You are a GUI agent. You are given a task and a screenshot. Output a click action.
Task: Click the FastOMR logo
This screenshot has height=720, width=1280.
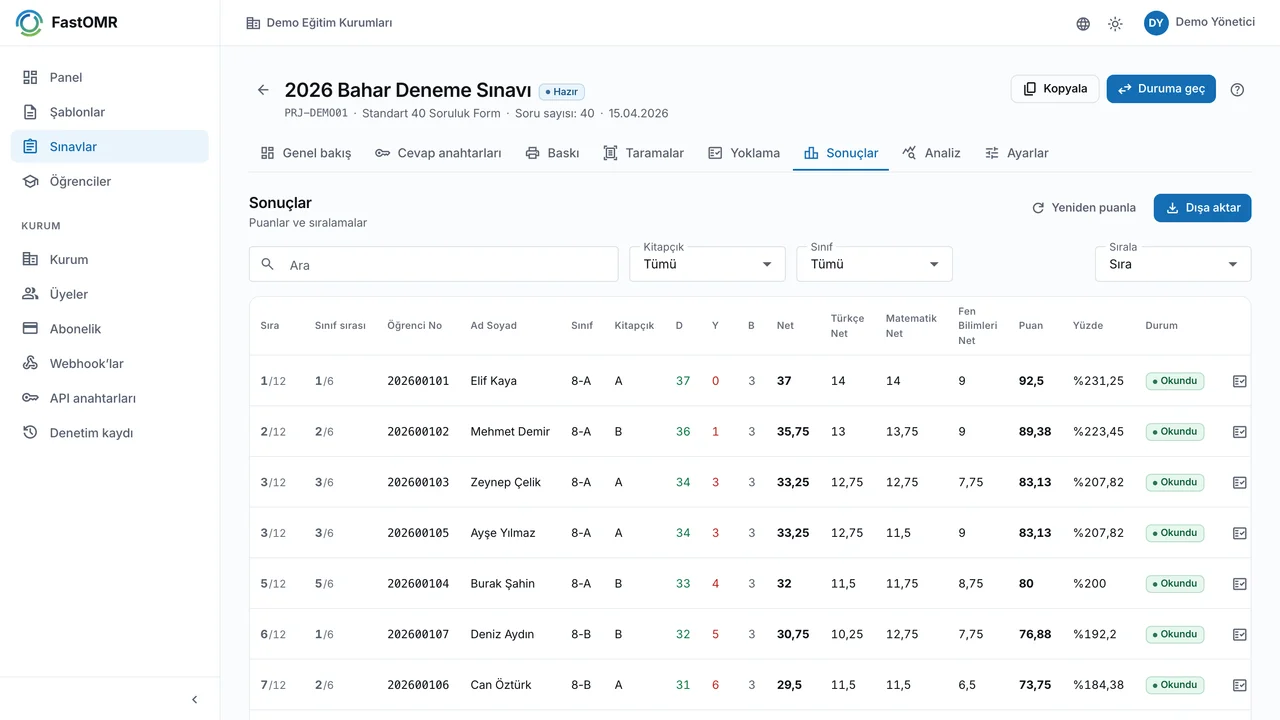pyautogui.click(x=67, y=23)
